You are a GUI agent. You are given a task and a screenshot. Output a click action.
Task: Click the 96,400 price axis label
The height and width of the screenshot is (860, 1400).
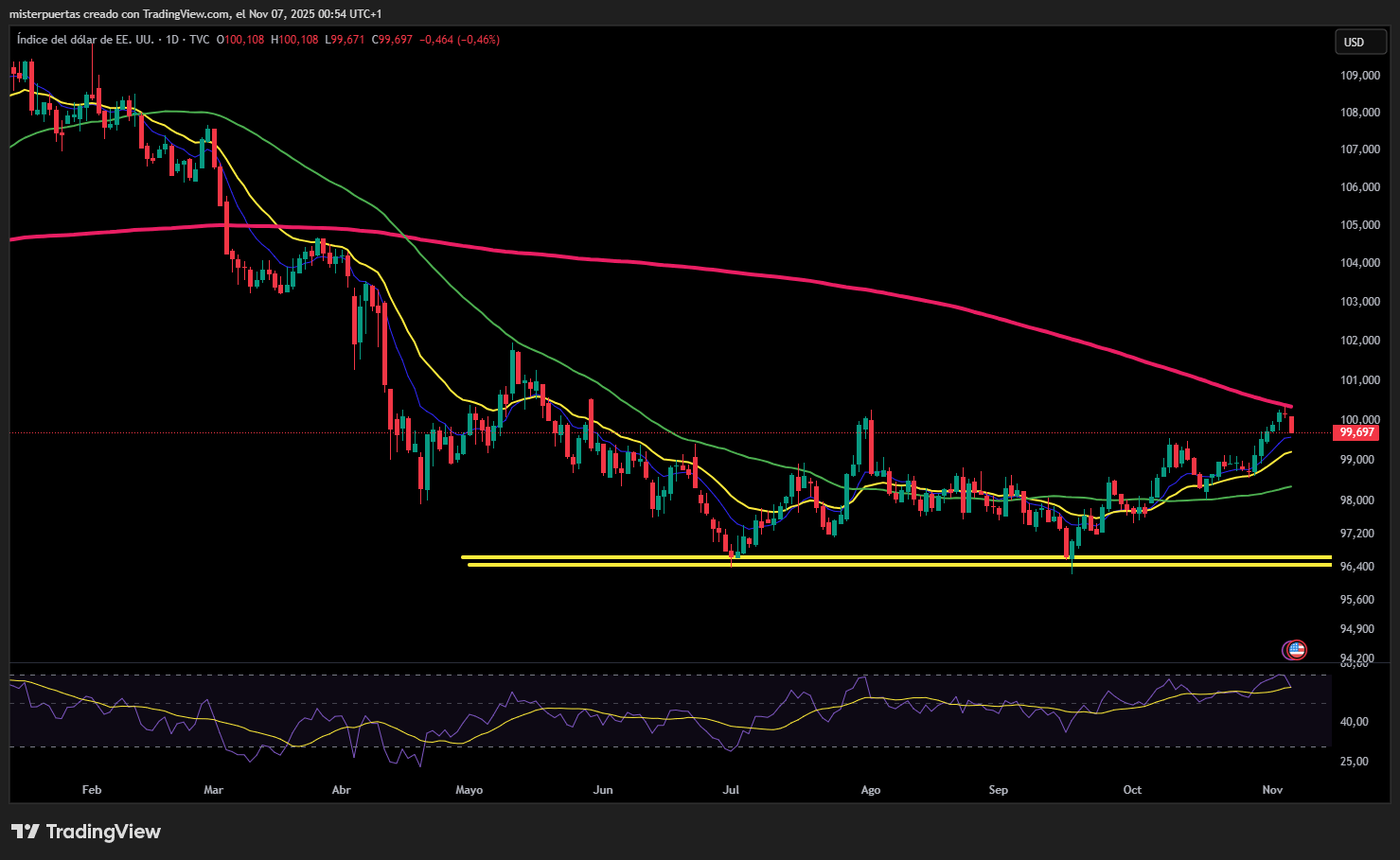pos(1357,567)
